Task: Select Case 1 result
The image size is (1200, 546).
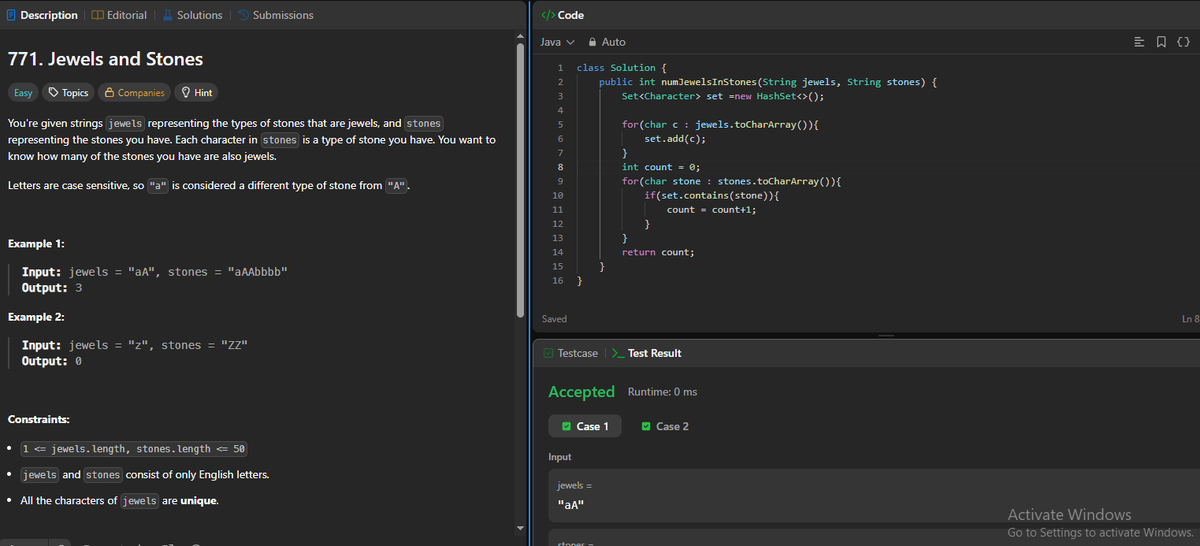Action: [x=585, y=426]
